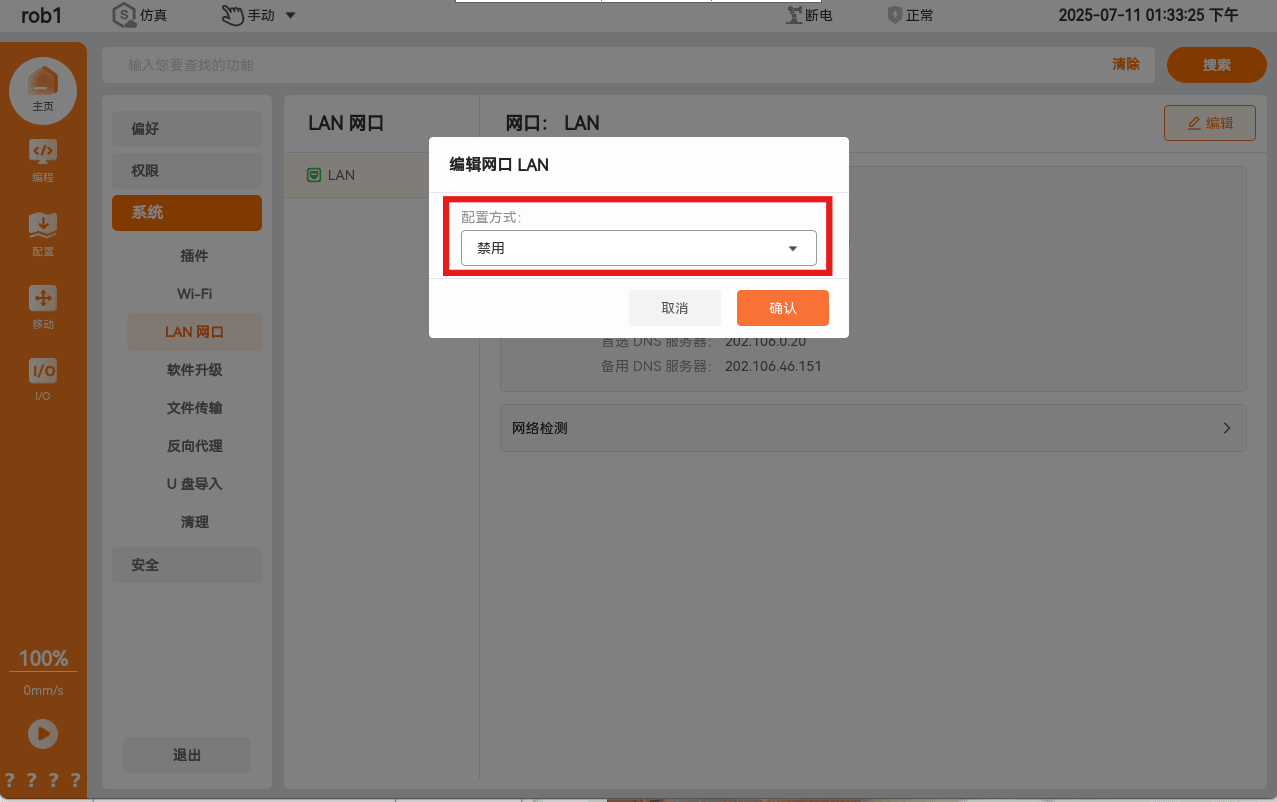Click the rob1 robot name
The height and width of the screenshot is (802, 1277).
41,15
